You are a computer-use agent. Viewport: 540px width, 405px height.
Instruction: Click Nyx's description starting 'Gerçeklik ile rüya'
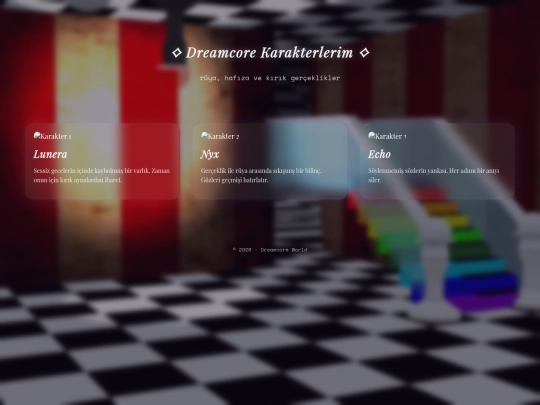click(261, 175)
